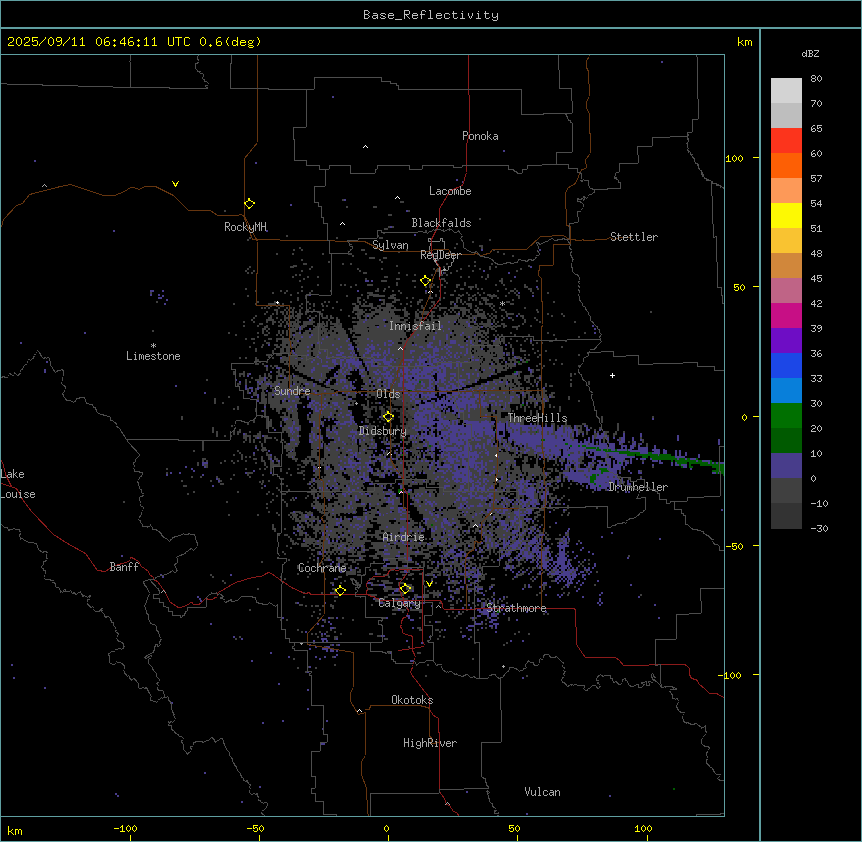Click the Innisfail city label

[415, 326]
